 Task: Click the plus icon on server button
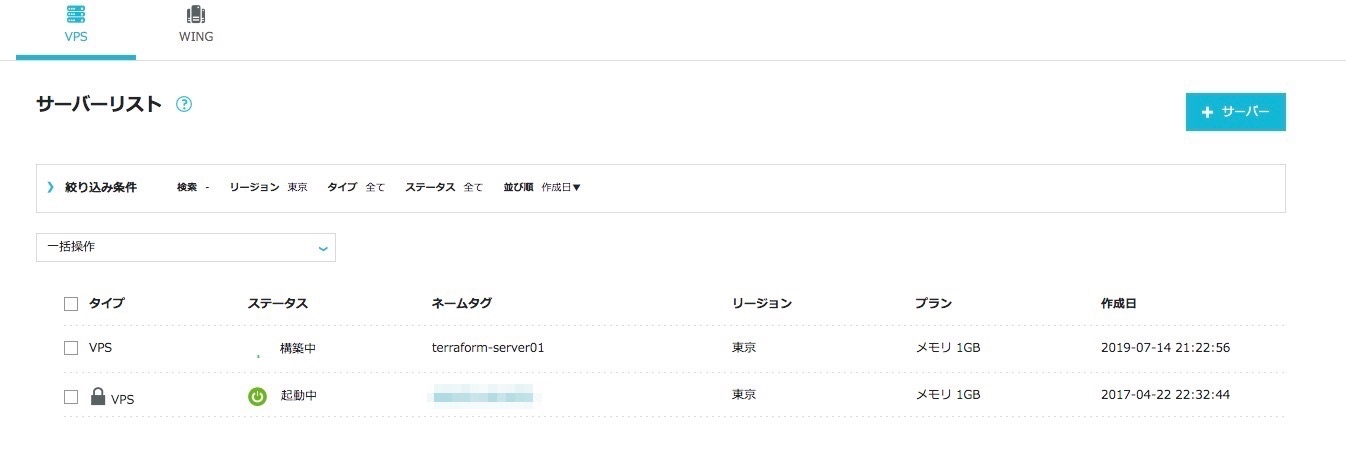[x=1207, y=112]
